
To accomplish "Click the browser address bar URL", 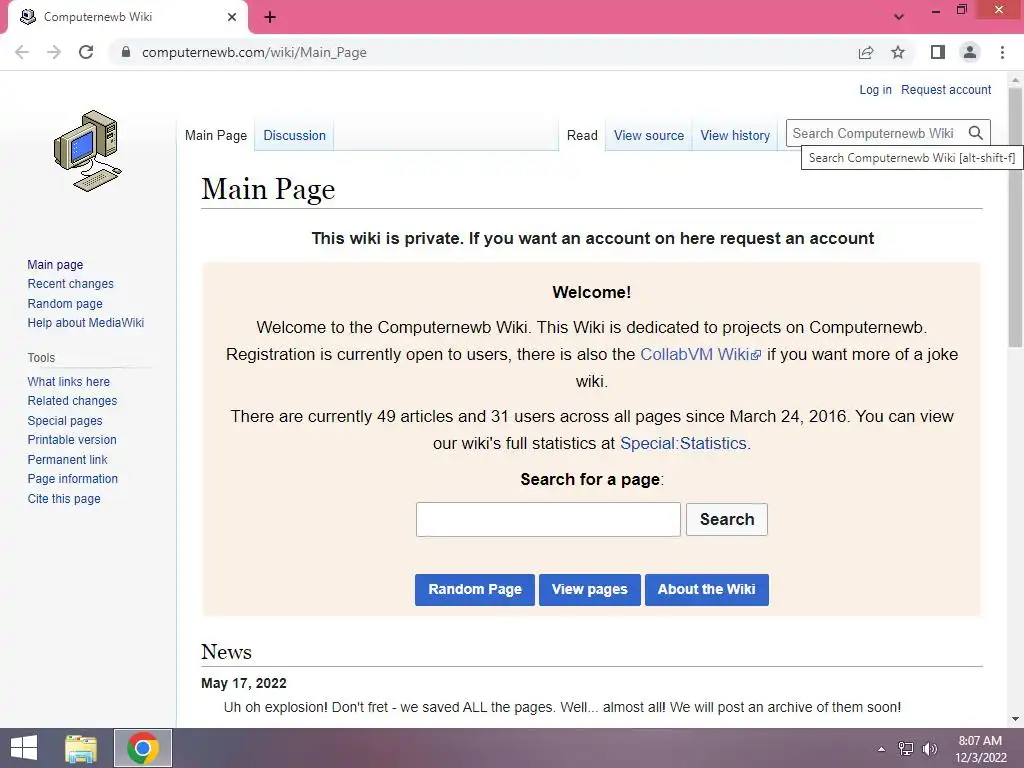I will (x=254, y=52).
